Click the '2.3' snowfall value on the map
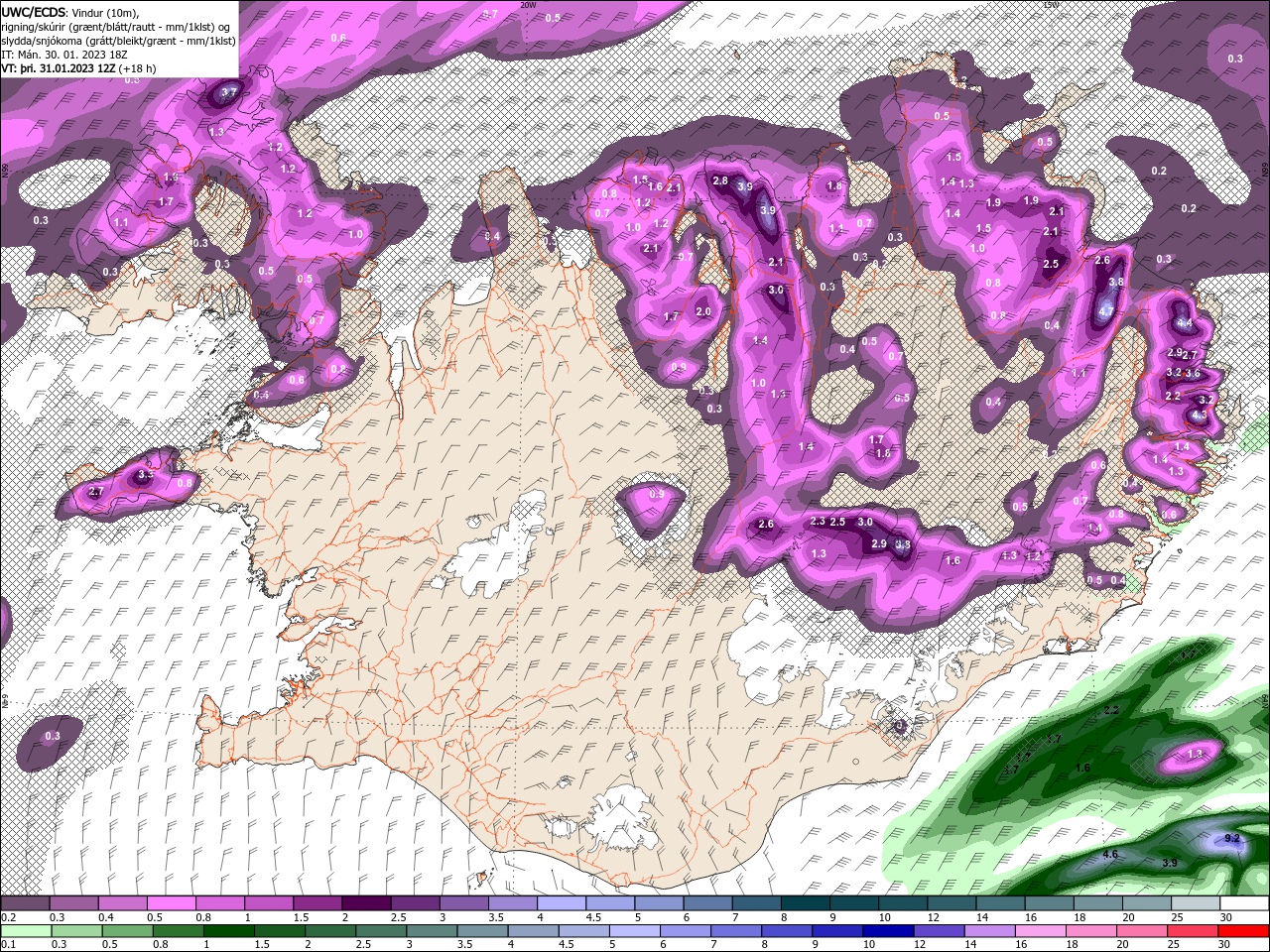 pos(818,521)
